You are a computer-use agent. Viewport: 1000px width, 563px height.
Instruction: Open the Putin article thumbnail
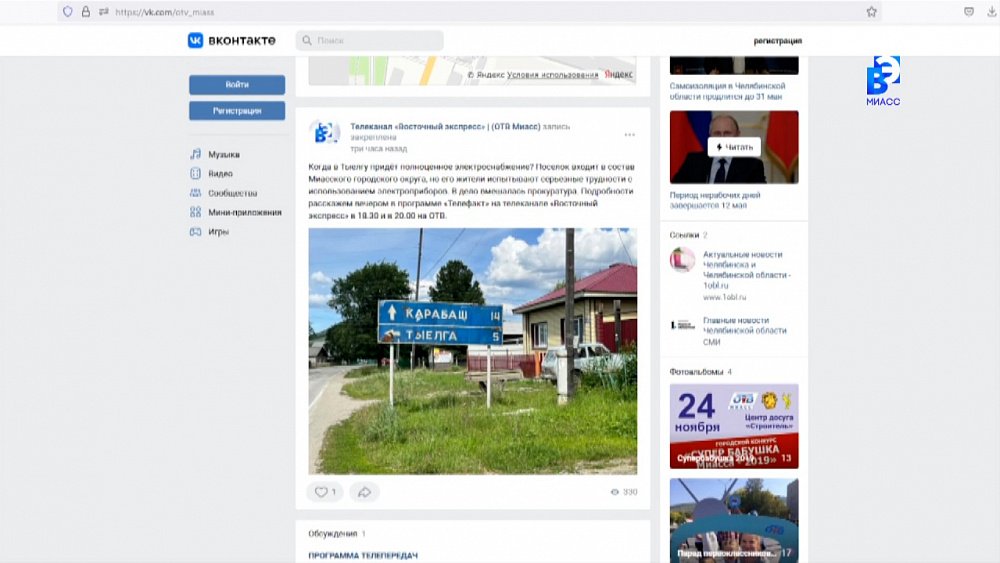point(734,147)
